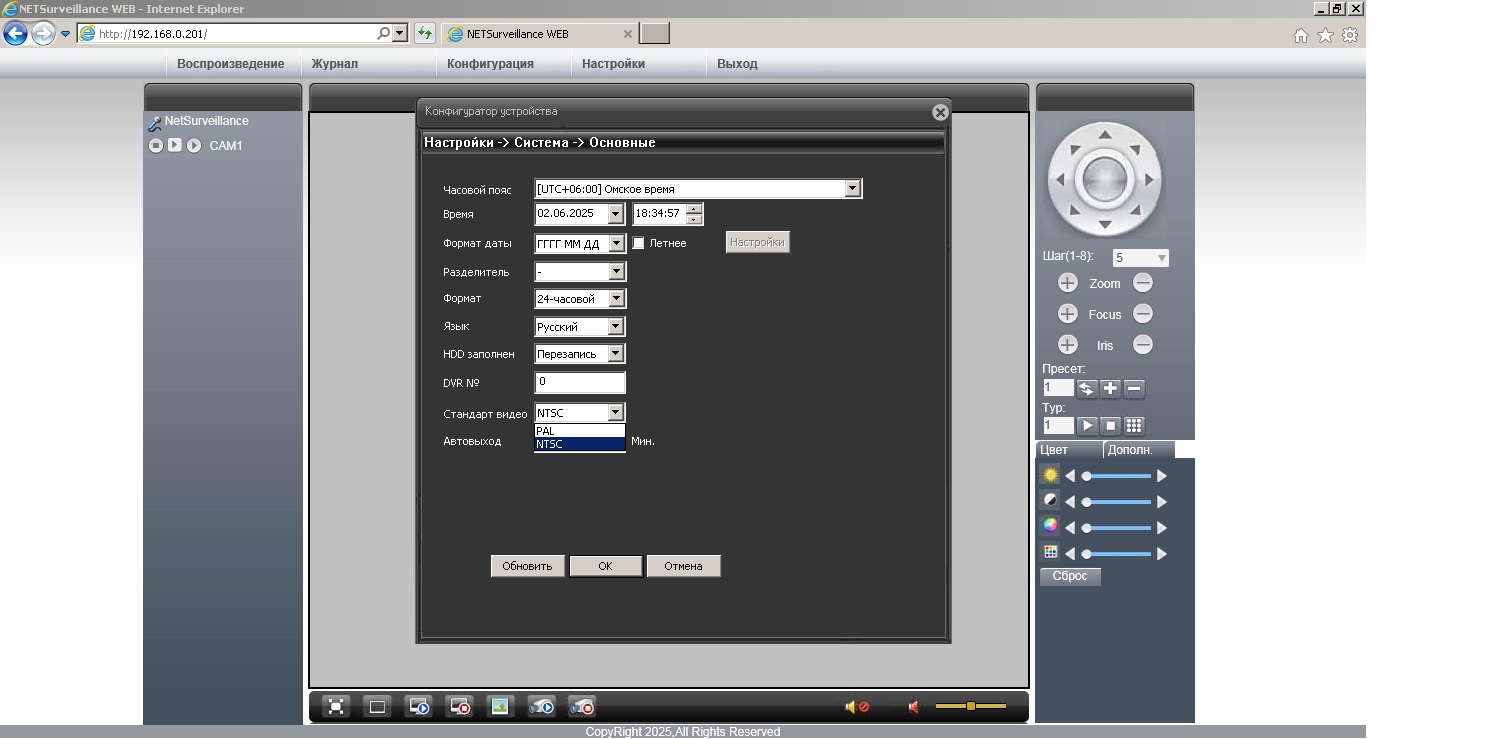Open the Часовой пояс dropdown
1502x739 pixels.
[x=852, y=189]
